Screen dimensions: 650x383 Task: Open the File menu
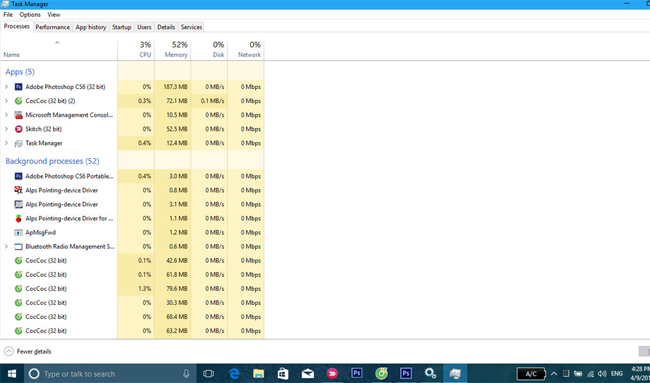pyautogui.click(x=8, y=15)
